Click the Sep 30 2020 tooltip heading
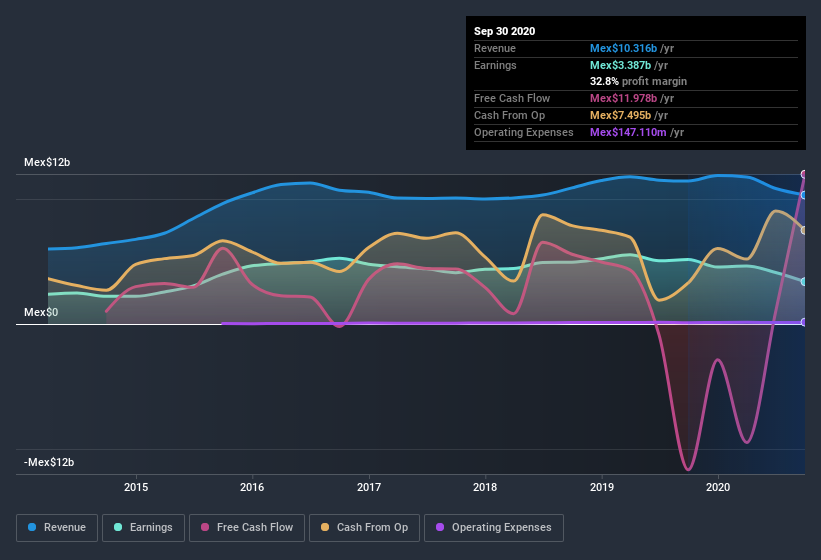Image resolution: width=821 pixels, height=560 pixels. pyautogui.click(x=504, y=31)
